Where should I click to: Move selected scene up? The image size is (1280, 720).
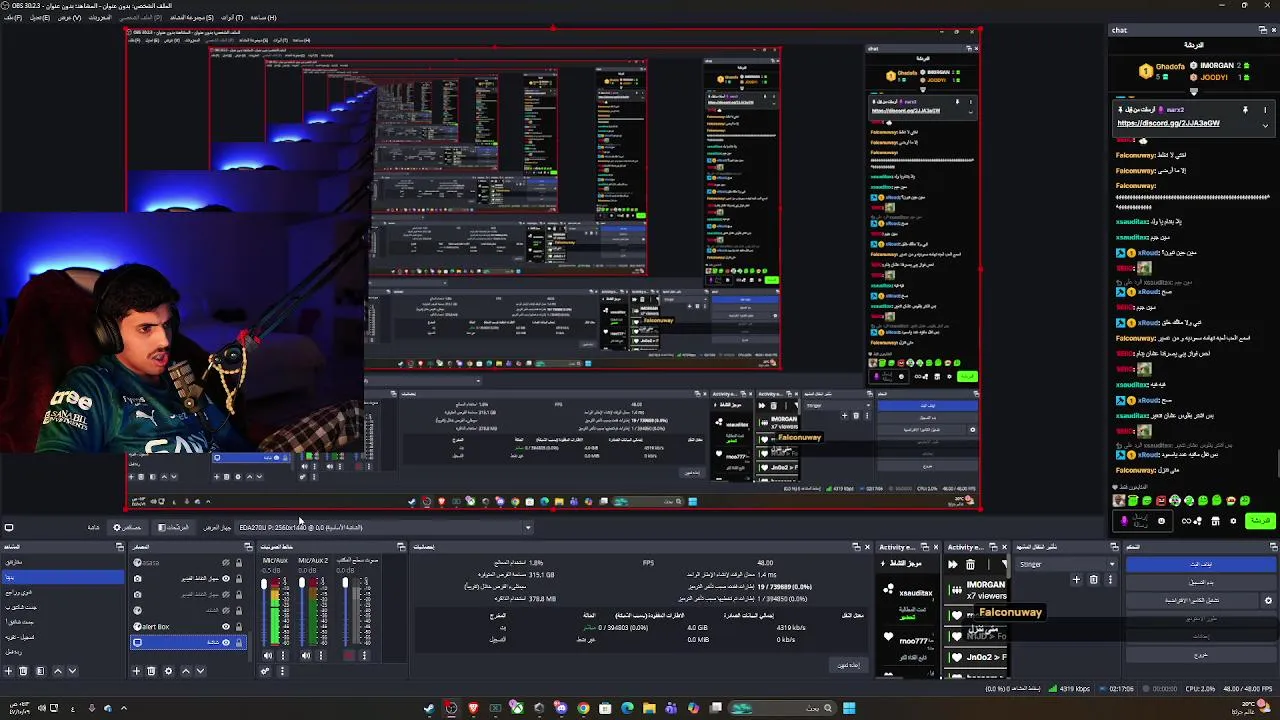click(x=58, y=671)
